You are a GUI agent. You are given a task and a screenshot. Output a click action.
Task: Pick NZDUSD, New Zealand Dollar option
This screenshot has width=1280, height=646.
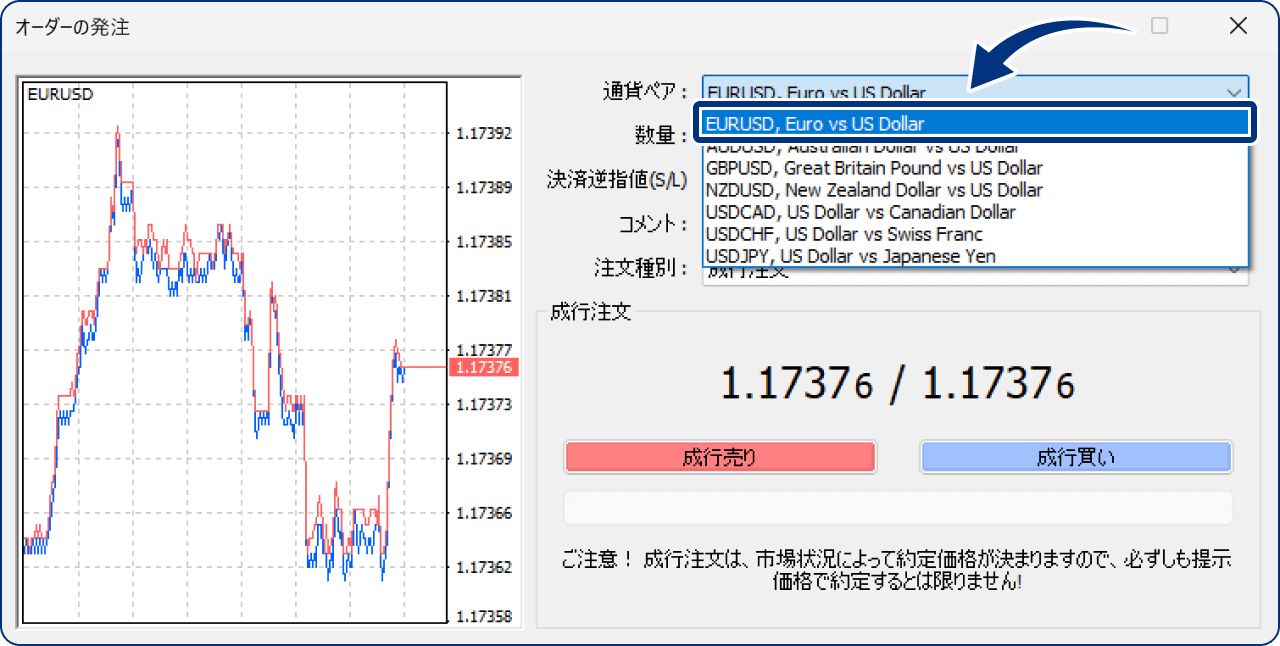[x=874, y=190]
